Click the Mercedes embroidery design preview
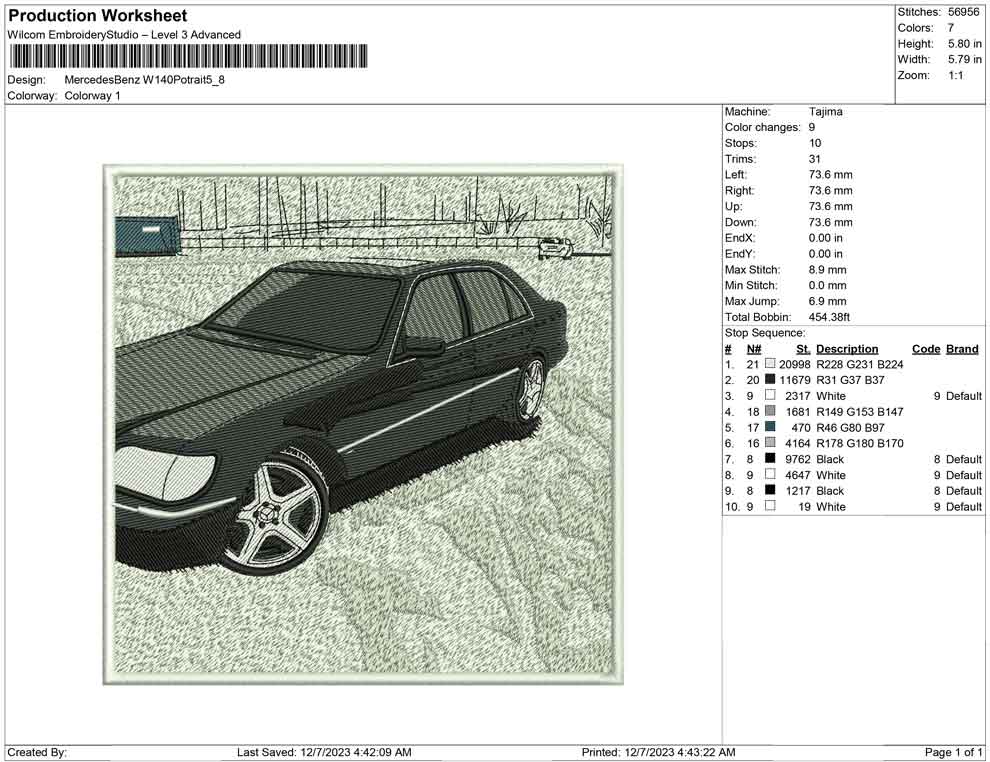Image resolution: width=990 pixels, height=762 pixels. [363, 425]
